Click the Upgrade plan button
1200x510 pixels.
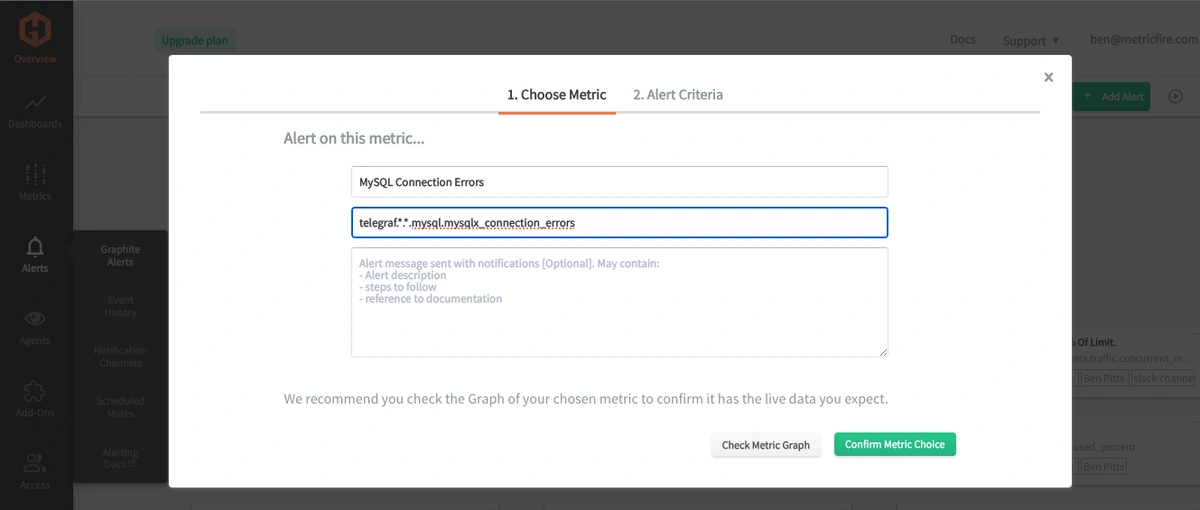(195, 41)
